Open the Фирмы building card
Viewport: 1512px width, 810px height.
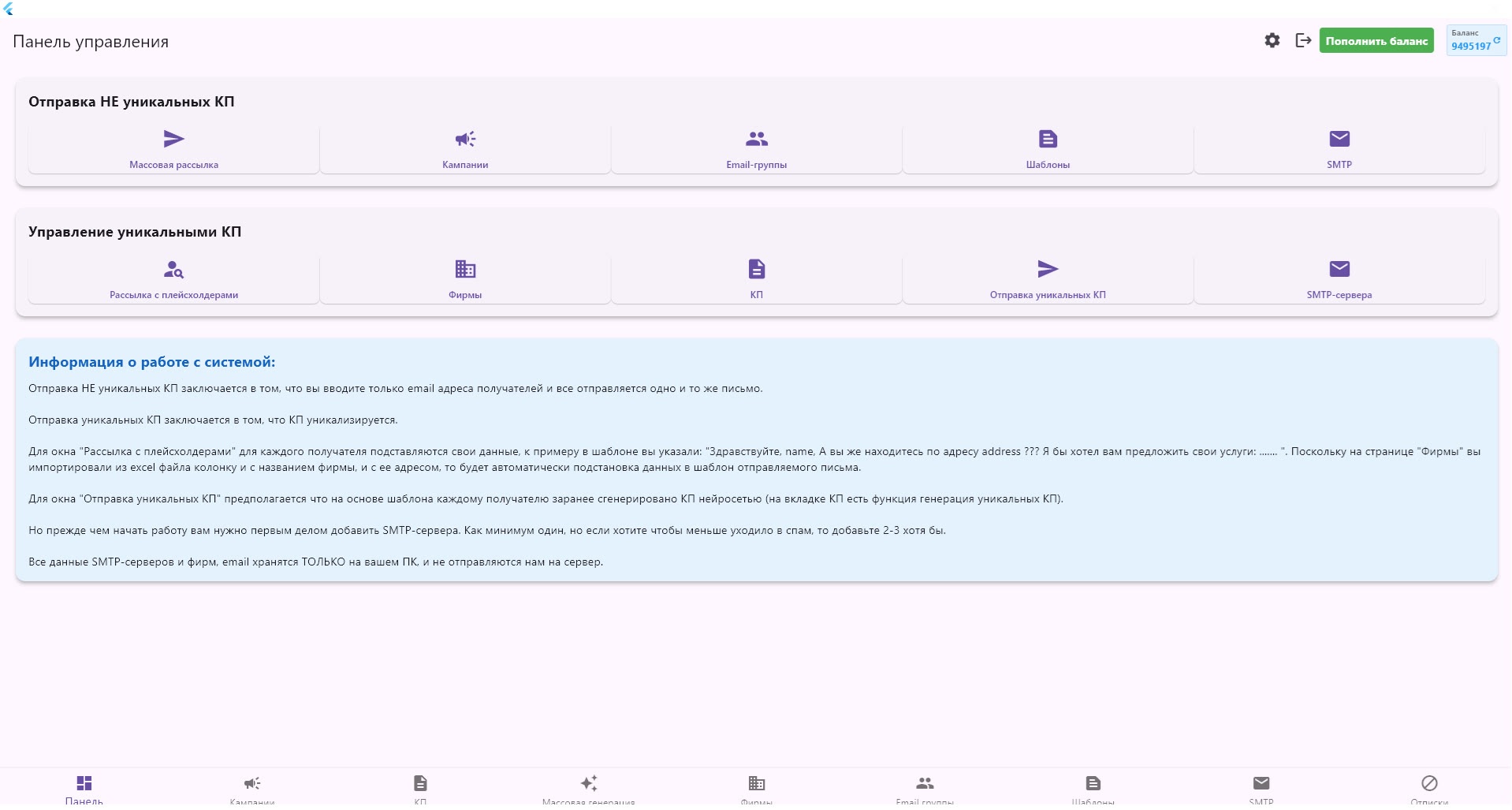[465, 279]
